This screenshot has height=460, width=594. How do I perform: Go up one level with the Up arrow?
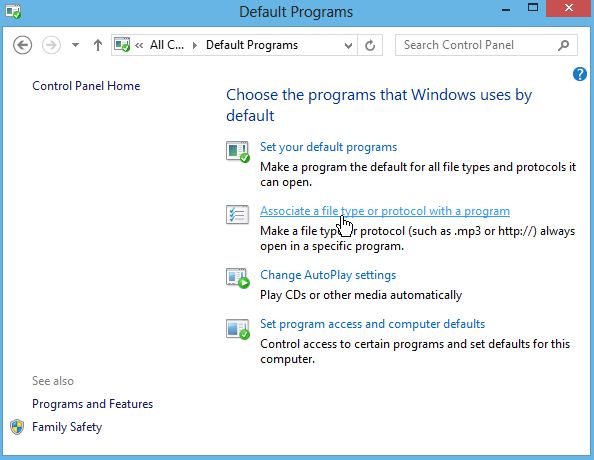click(x=98, y=45)
